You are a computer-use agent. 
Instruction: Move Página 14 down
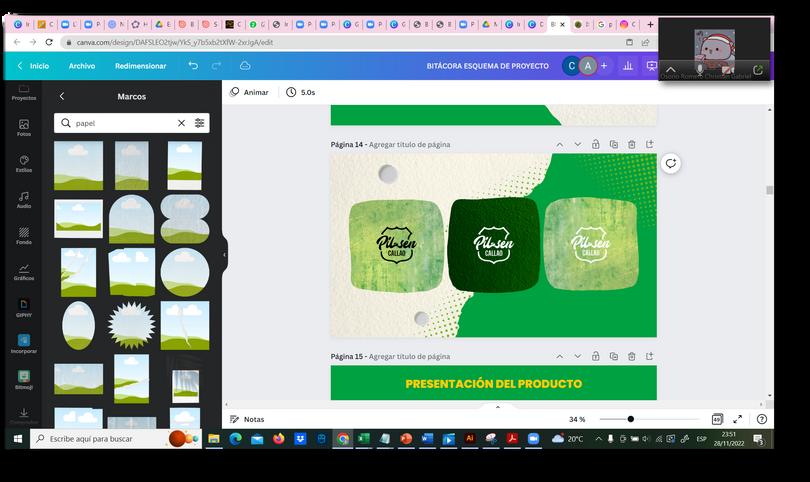578,145
